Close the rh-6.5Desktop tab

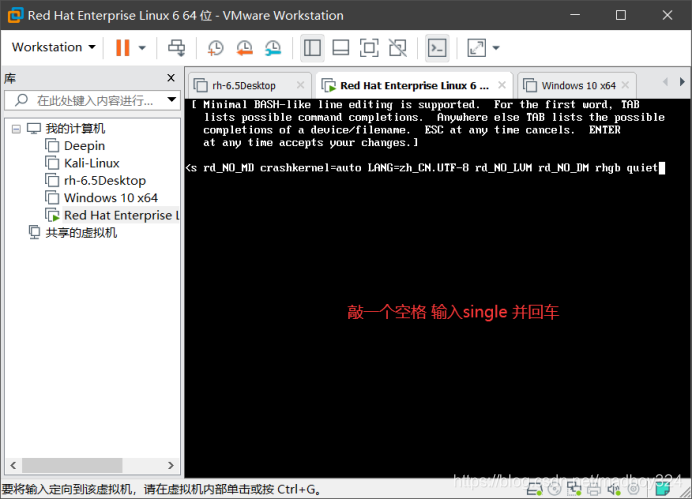[301, 85]
